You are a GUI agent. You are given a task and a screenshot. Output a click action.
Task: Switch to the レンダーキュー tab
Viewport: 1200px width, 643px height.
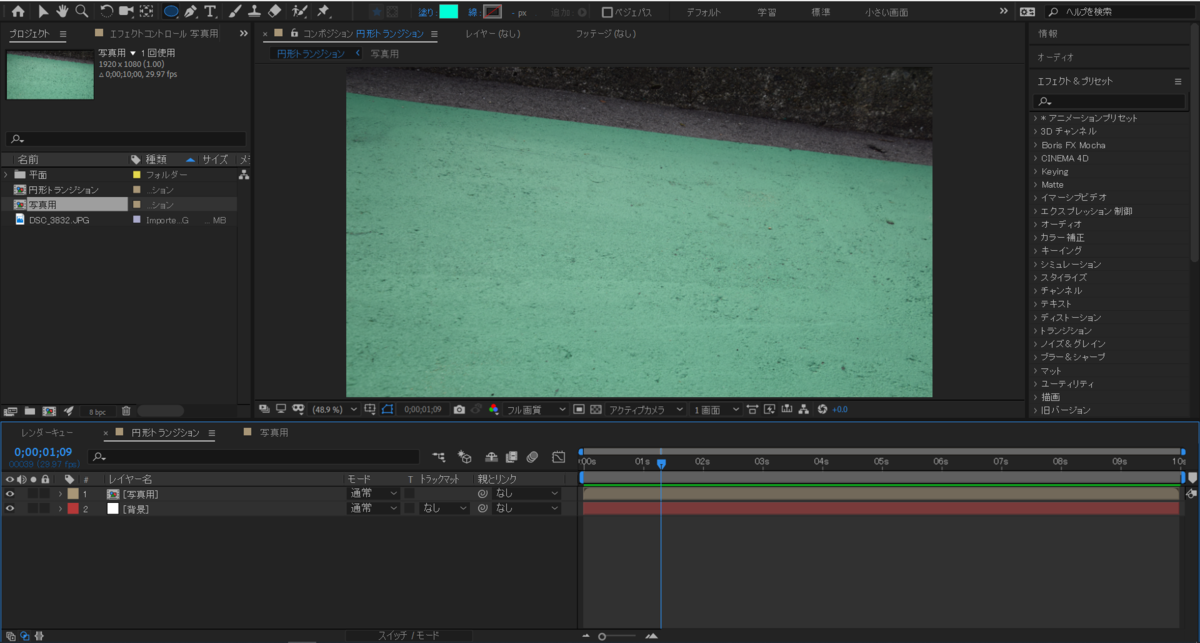pos(47,433)
